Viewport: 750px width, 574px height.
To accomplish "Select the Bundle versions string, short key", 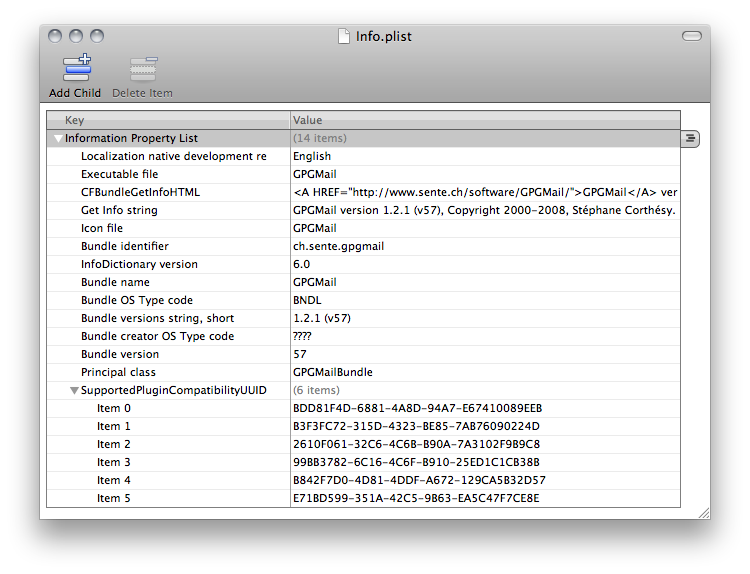I will point(157,319).
